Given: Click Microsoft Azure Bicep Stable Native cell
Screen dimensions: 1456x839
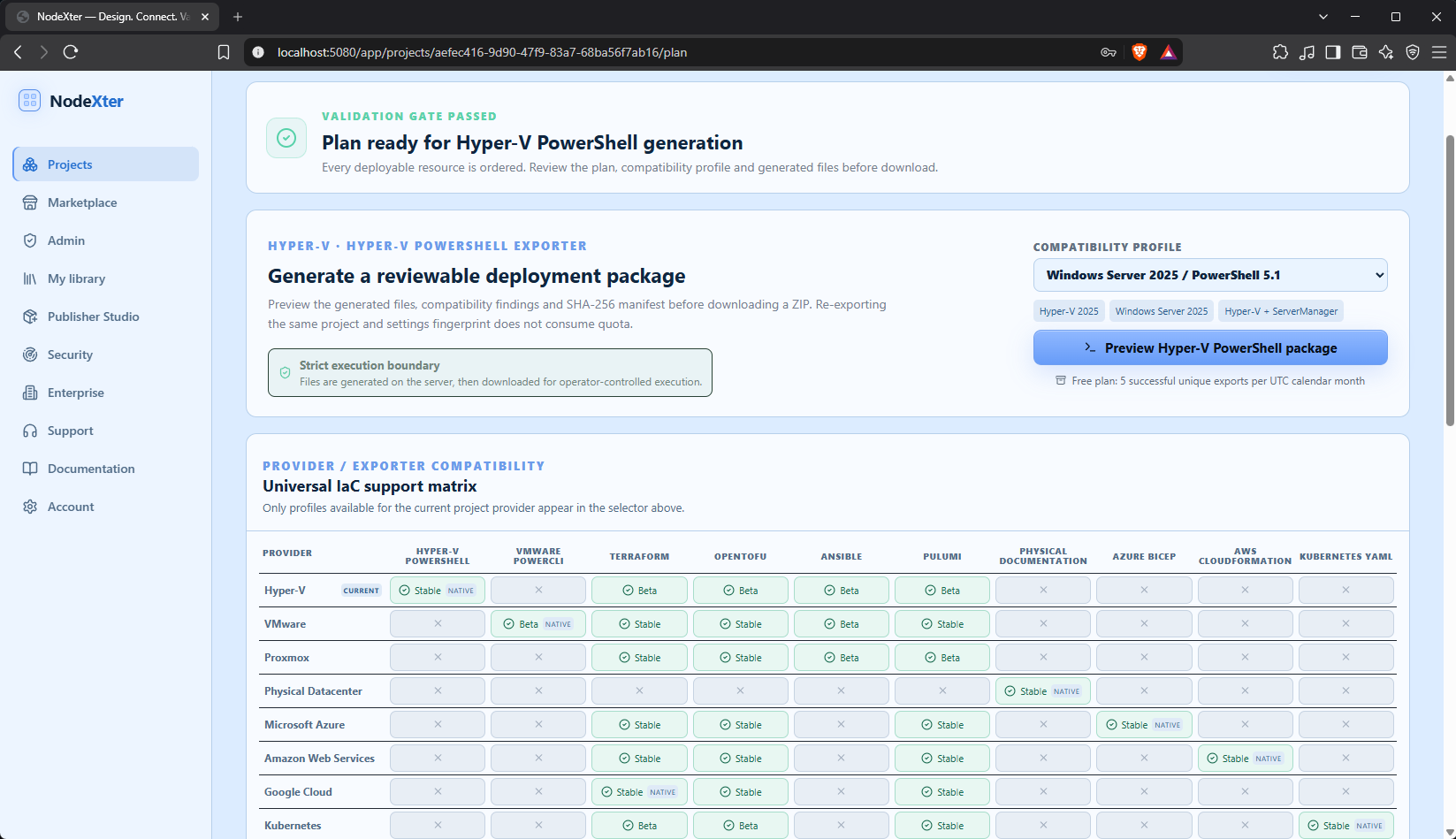Looking at the screenshot, I should (x=1144, y=725).
